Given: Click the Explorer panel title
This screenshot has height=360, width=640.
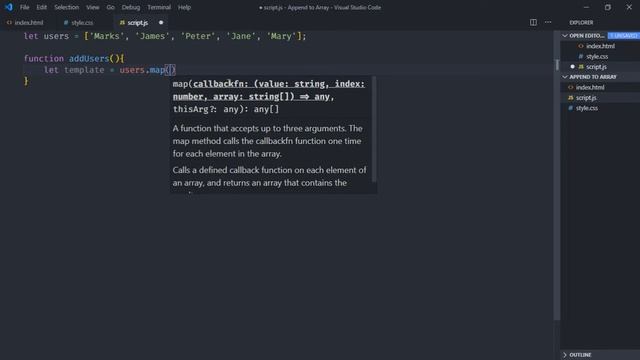Looking at the screenshot, I should pos(581,22).
